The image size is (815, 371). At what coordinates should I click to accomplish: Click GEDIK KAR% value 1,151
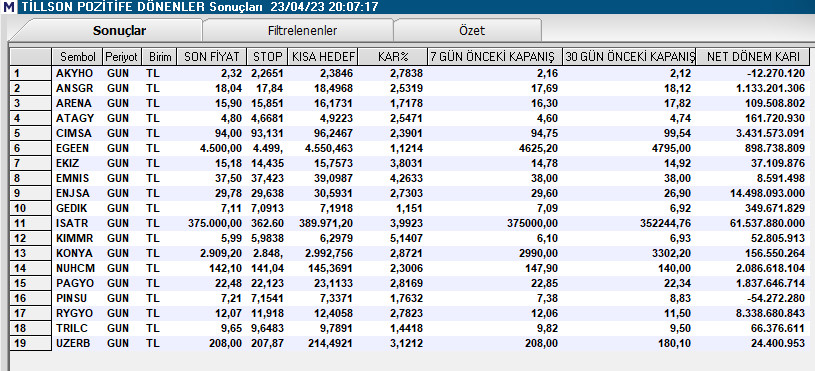(409, 208)
